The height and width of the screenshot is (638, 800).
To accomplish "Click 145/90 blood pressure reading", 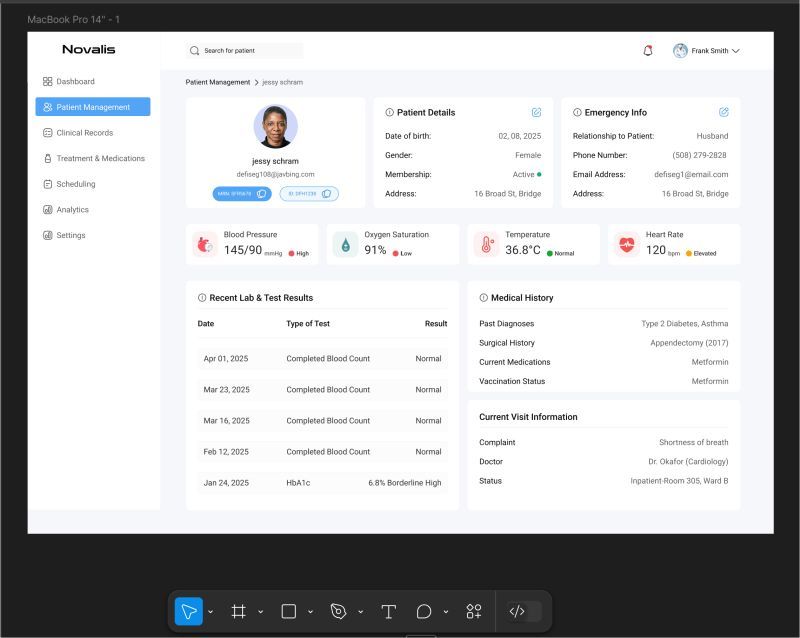I will click(x=243, y=250).
